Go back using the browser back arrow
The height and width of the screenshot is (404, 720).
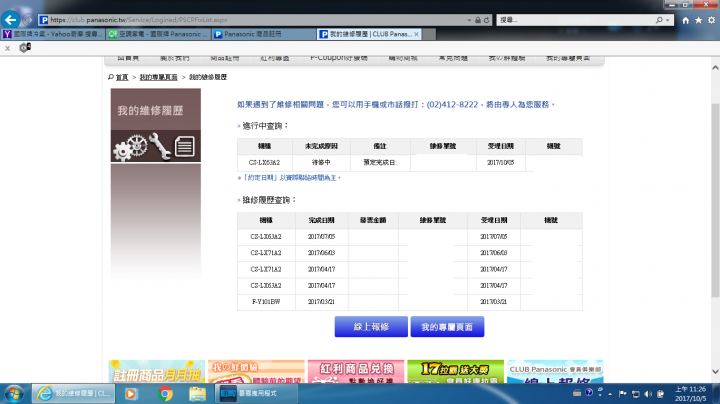tap(11, 20)
